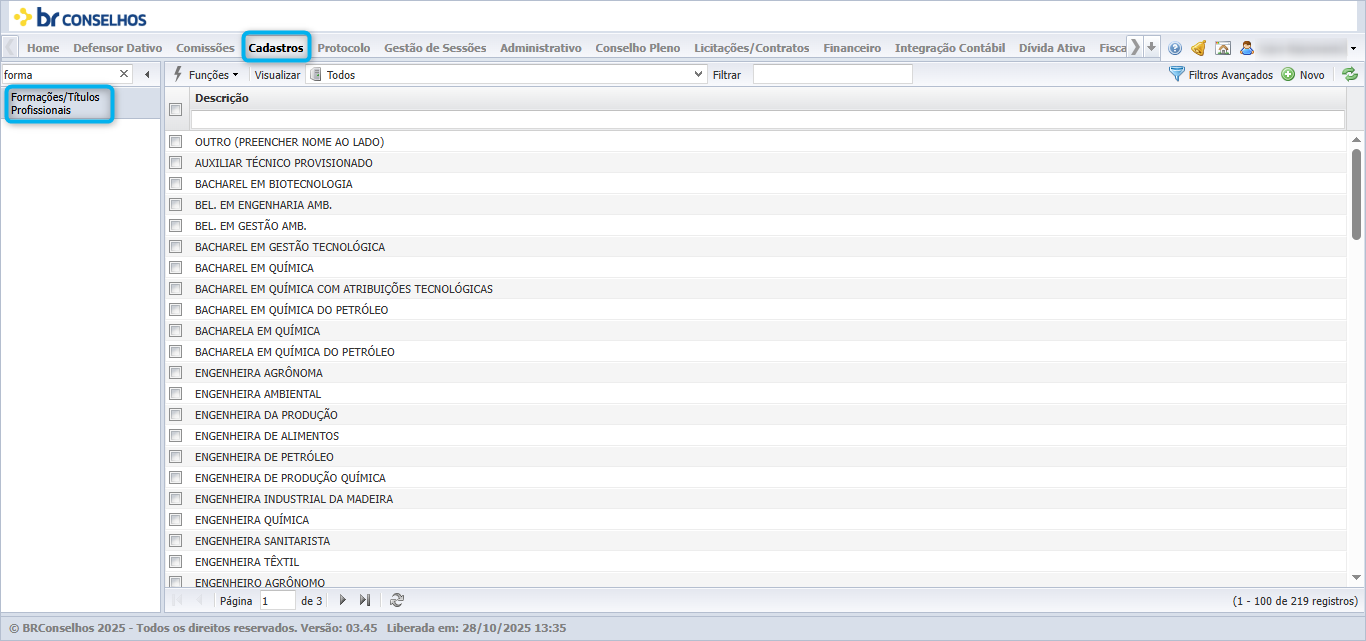
Task: Open the Visualizar Todos dropdown
Action: [506, 74]
